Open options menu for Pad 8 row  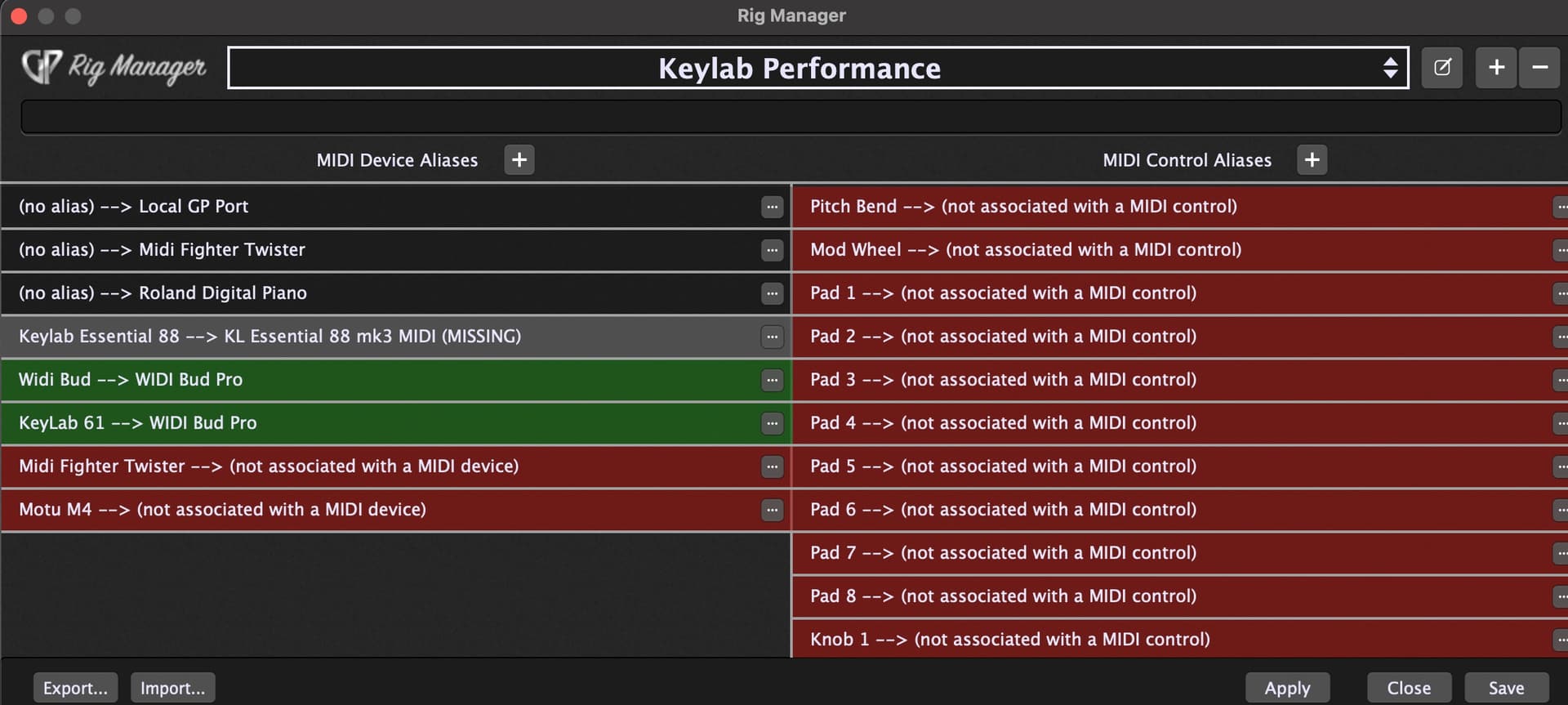1561,596
